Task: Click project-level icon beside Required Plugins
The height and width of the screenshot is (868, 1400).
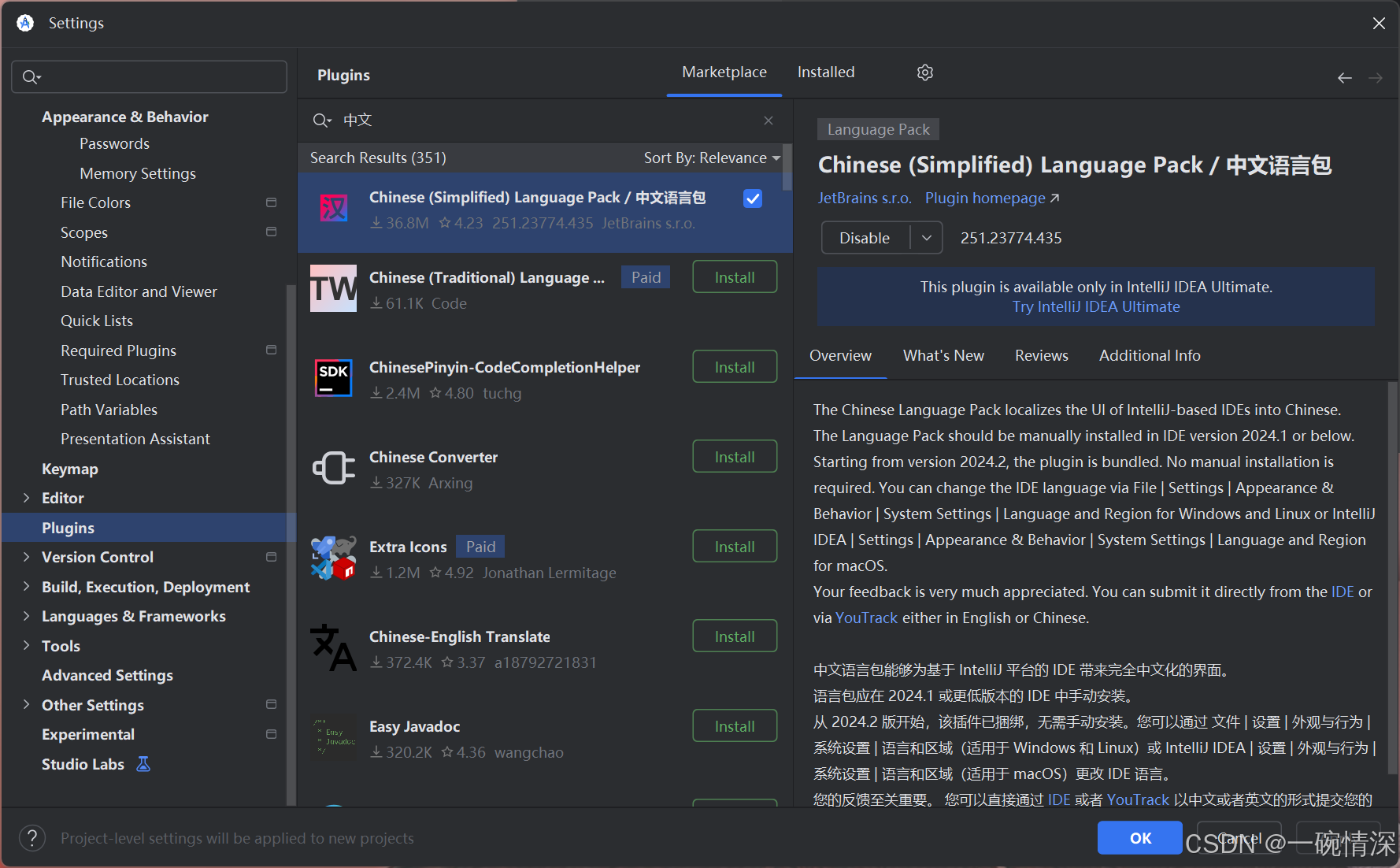Action: pyautogui.click(x=272, y=350)
